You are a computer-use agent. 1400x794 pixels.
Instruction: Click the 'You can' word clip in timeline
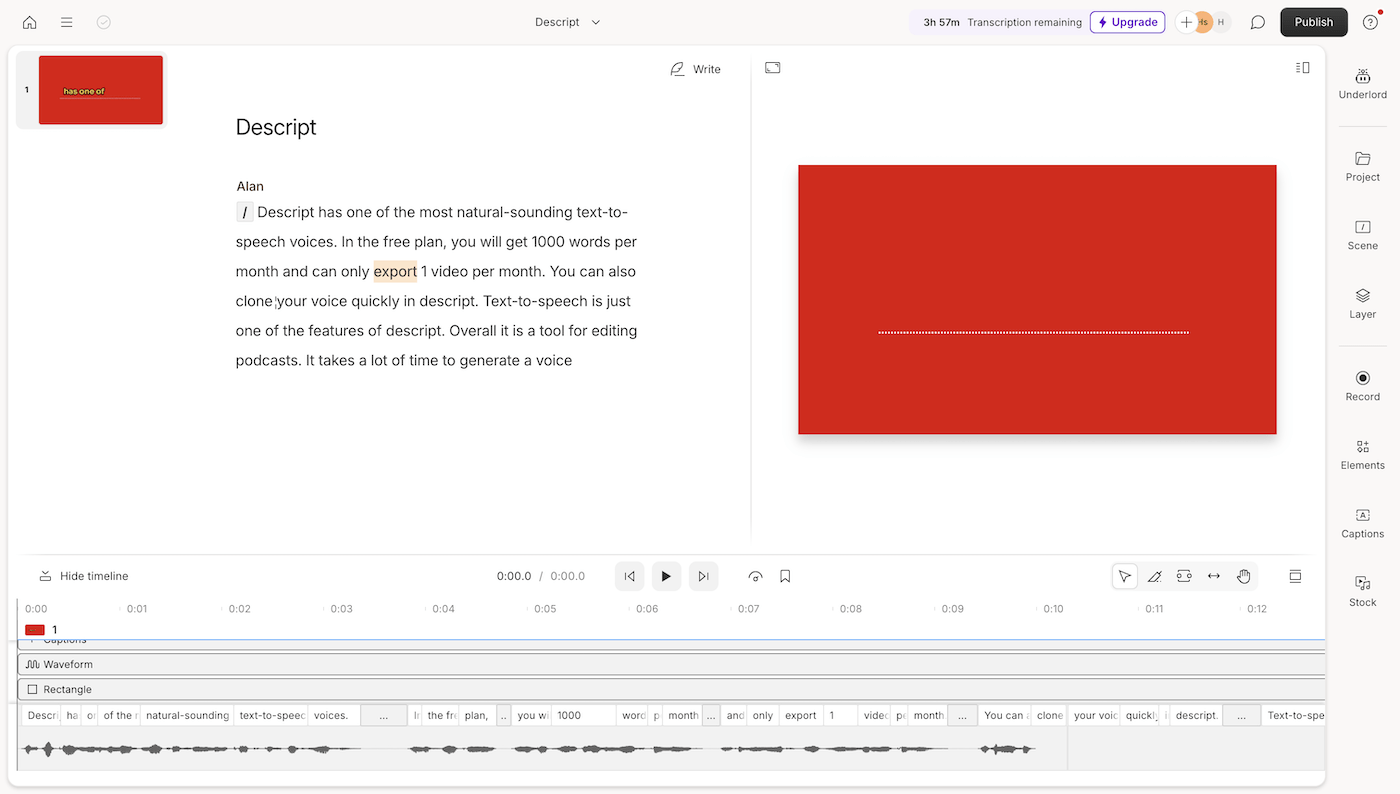coord(1004,715)
